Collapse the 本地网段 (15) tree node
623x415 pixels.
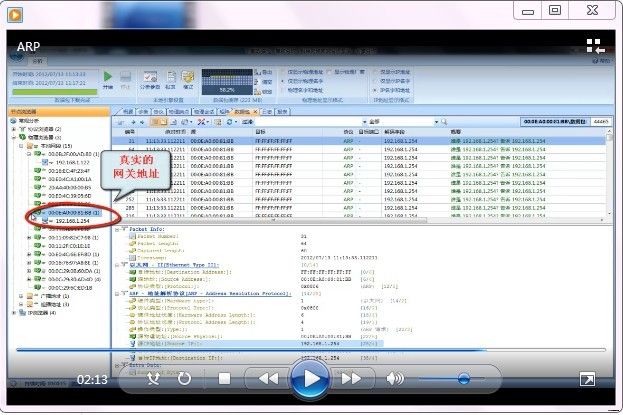point(22,146)
